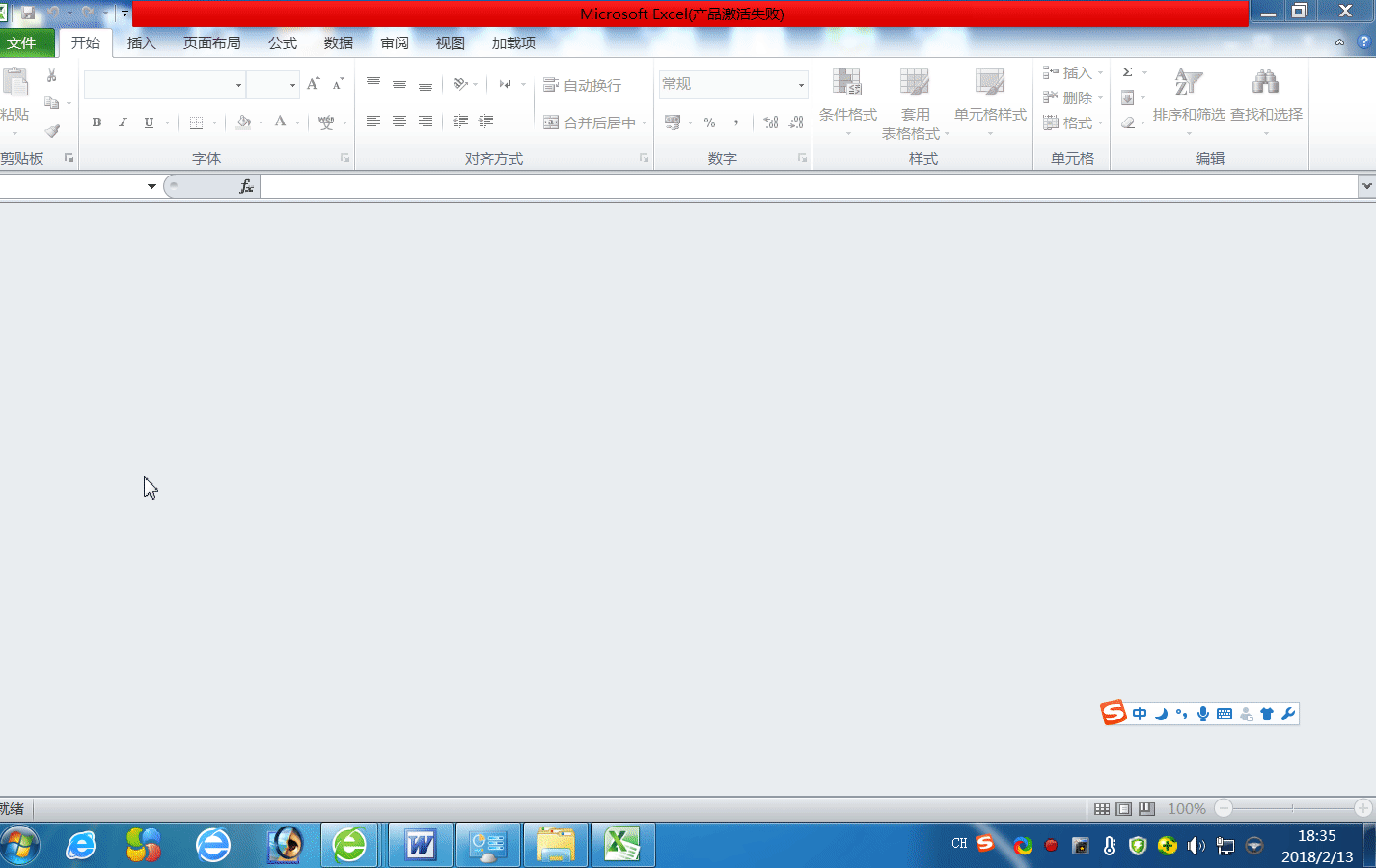Toggle Underline formatting
Image resolution: width=1376 pixels, height=868 pixels.
[x=149, y=122]
